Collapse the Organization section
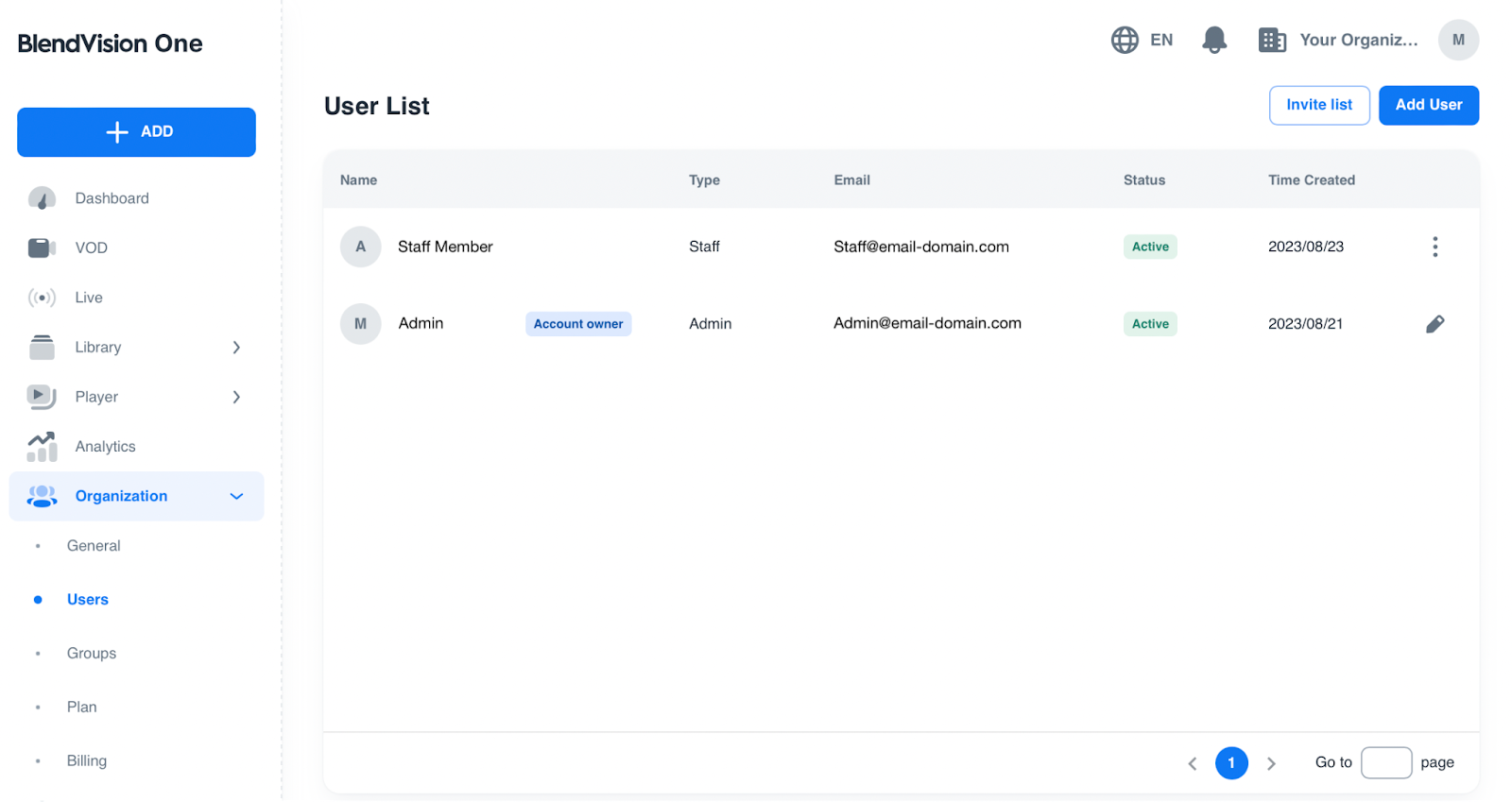The height and width of the screenshot is (802, 1512). click(x=236, y=496)
